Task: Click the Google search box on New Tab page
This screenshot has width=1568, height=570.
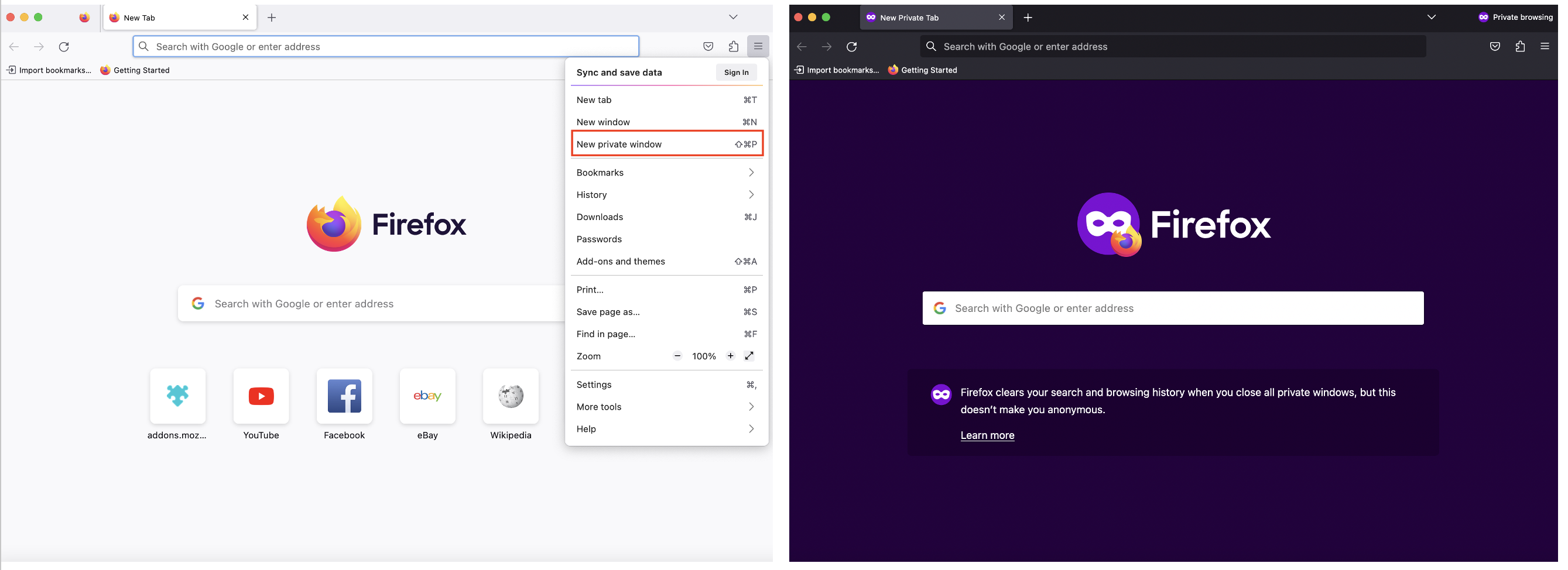Action: point(371,304)
